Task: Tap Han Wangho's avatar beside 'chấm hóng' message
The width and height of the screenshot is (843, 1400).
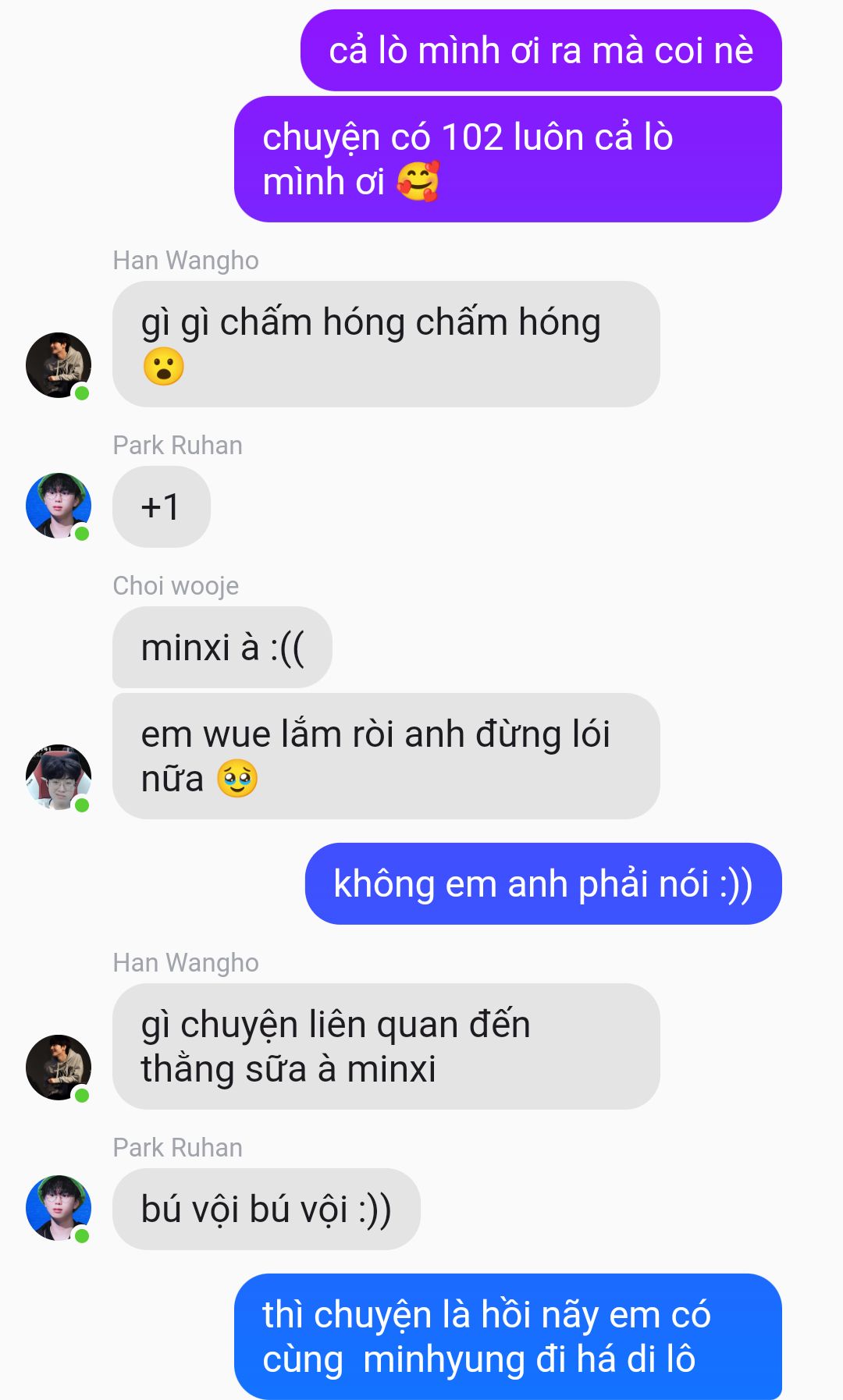Action: click(59, 365)
